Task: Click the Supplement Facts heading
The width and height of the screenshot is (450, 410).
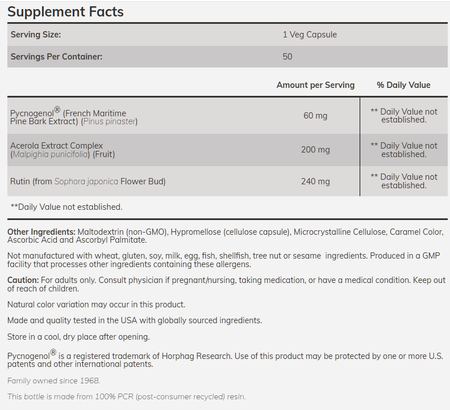Action: [65, 12]
